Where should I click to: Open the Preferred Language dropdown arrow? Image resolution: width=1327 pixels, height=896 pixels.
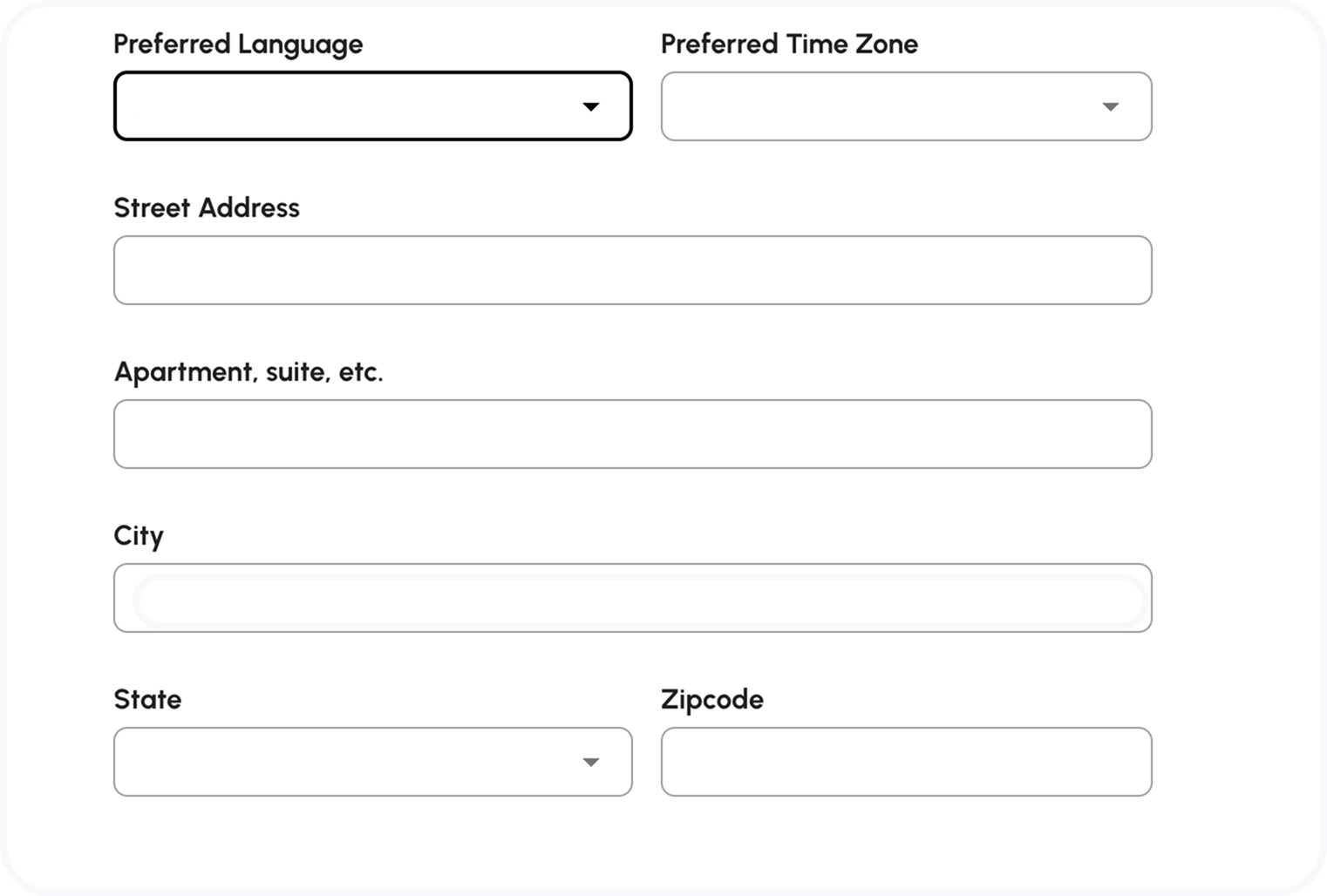[591, 106]
